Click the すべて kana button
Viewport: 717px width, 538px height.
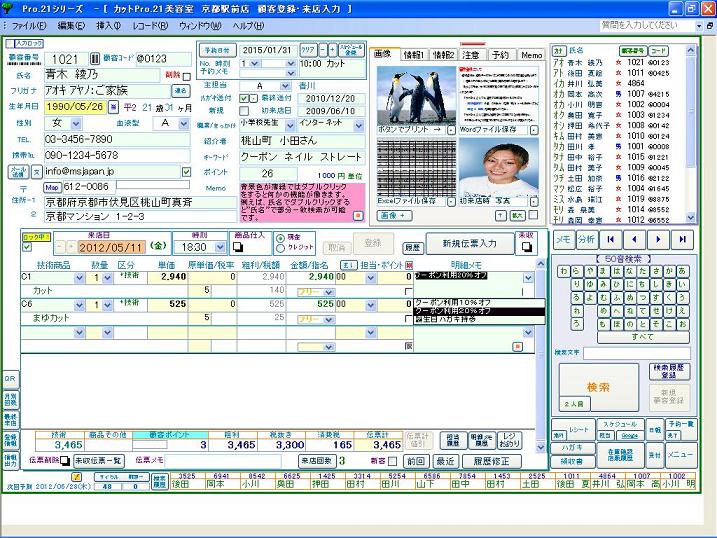643,337
